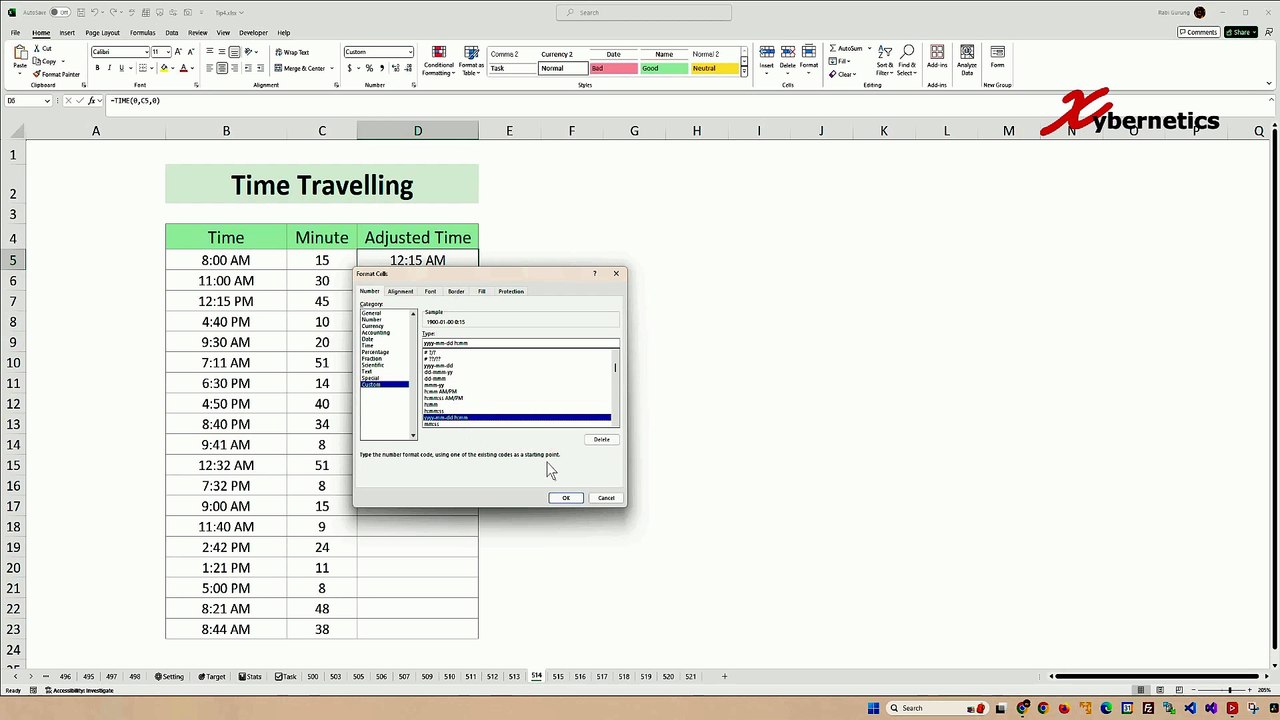Click the font fill color icon
Viewport: 1280px width, 720px height.
tap(164, 68)
